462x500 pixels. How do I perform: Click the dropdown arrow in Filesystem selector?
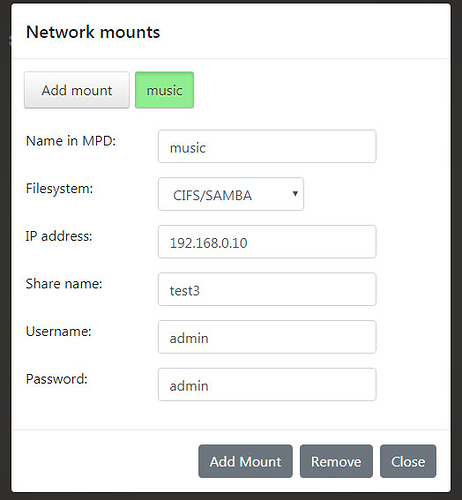[x=295, y=193]
